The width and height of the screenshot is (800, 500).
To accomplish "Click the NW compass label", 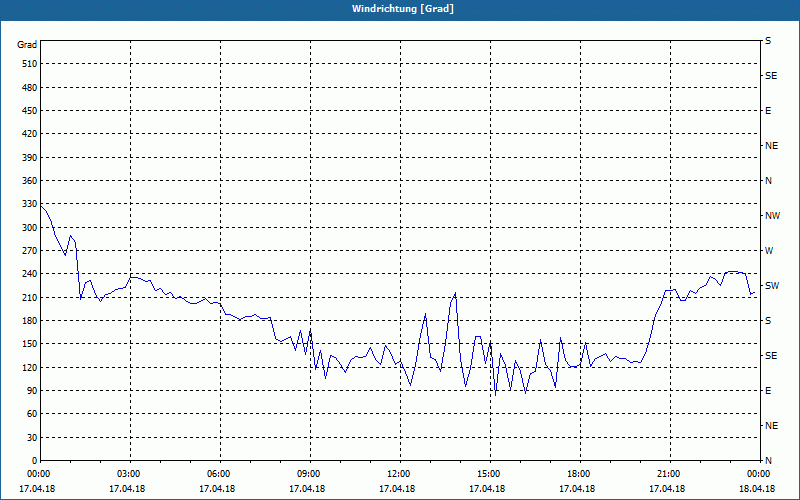I will (x=772, y=216).
